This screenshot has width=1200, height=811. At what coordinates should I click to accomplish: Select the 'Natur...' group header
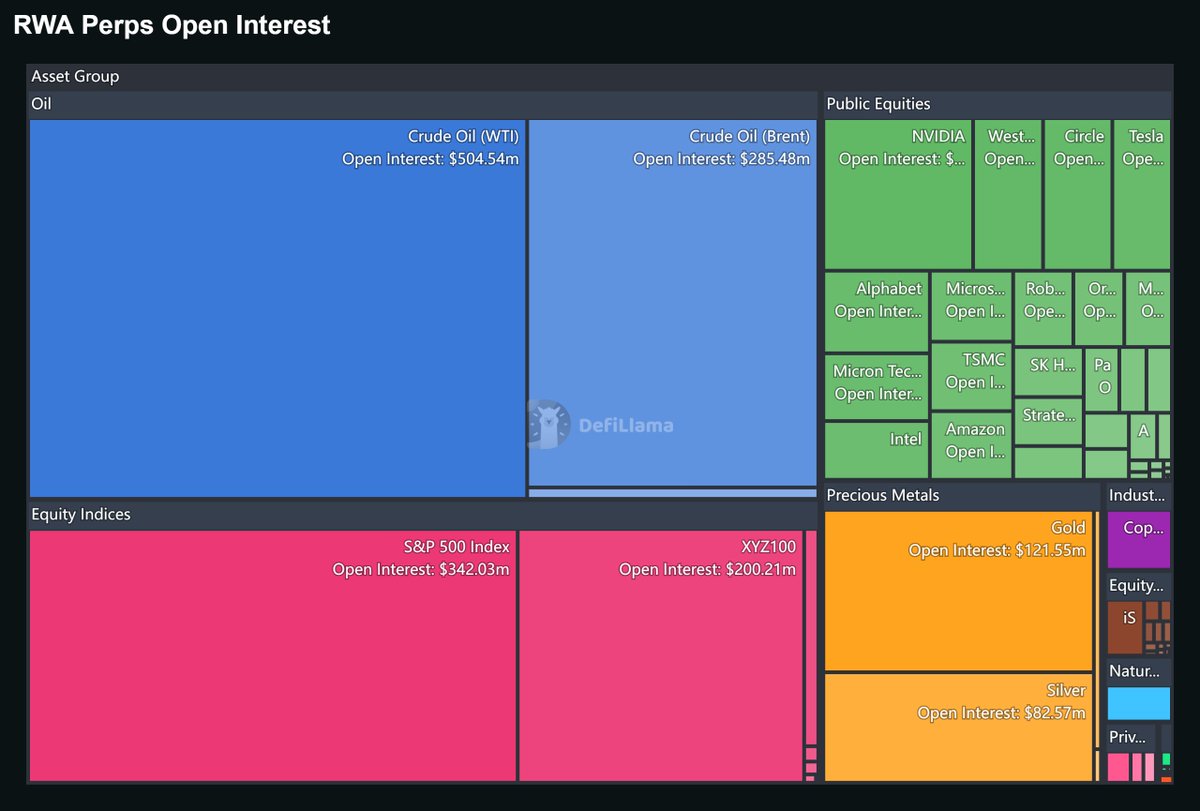point(1138,672)
